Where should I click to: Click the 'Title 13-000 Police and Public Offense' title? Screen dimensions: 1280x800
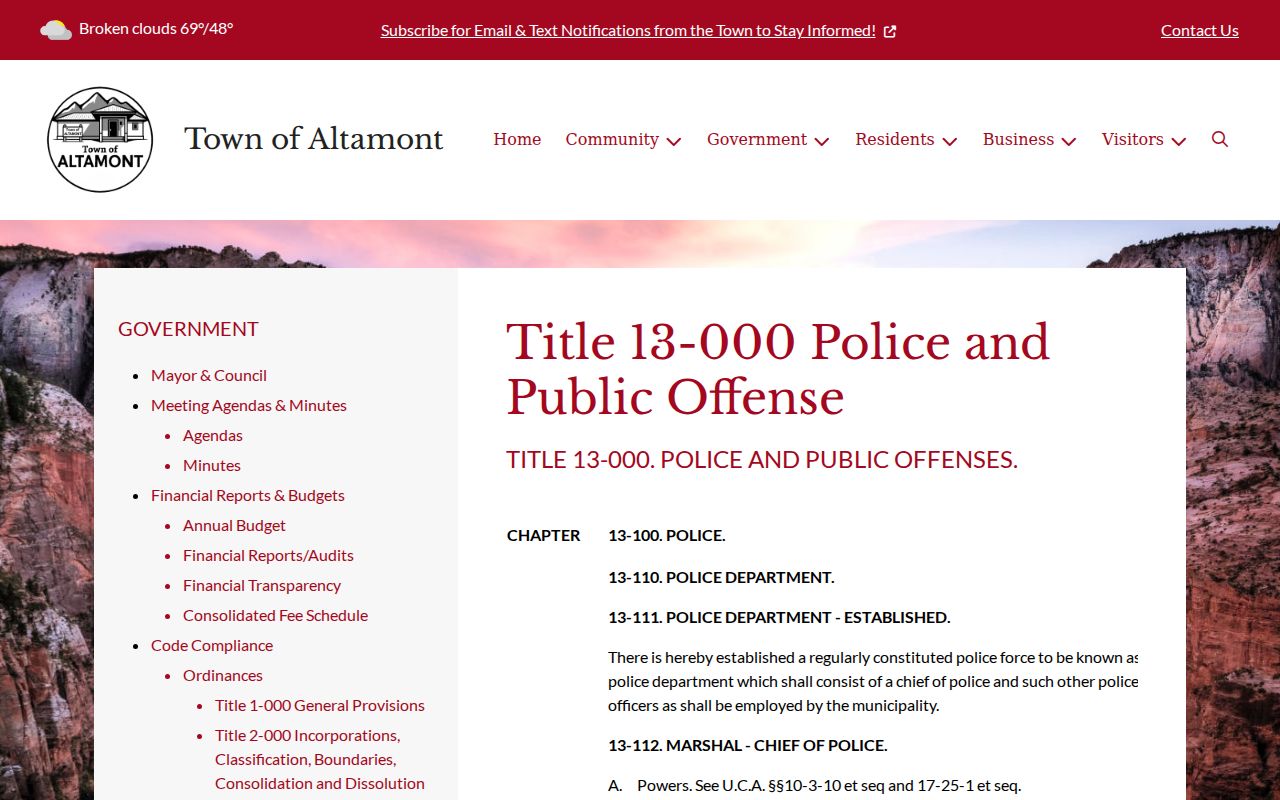(778, 369)
